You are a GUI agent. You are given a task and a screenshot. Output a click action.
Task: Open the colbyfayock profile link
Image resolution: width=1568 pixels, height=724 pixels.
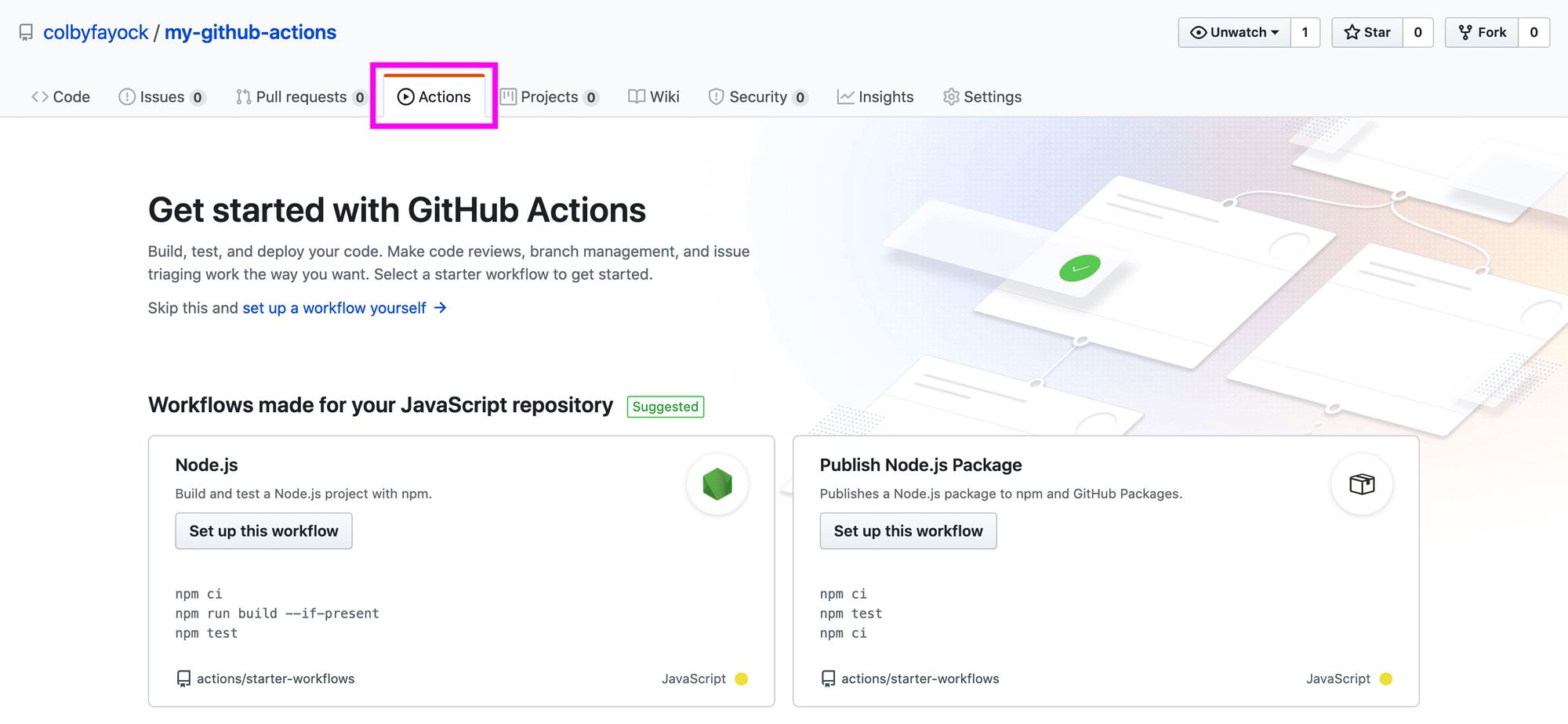click(x=96, y=32)
